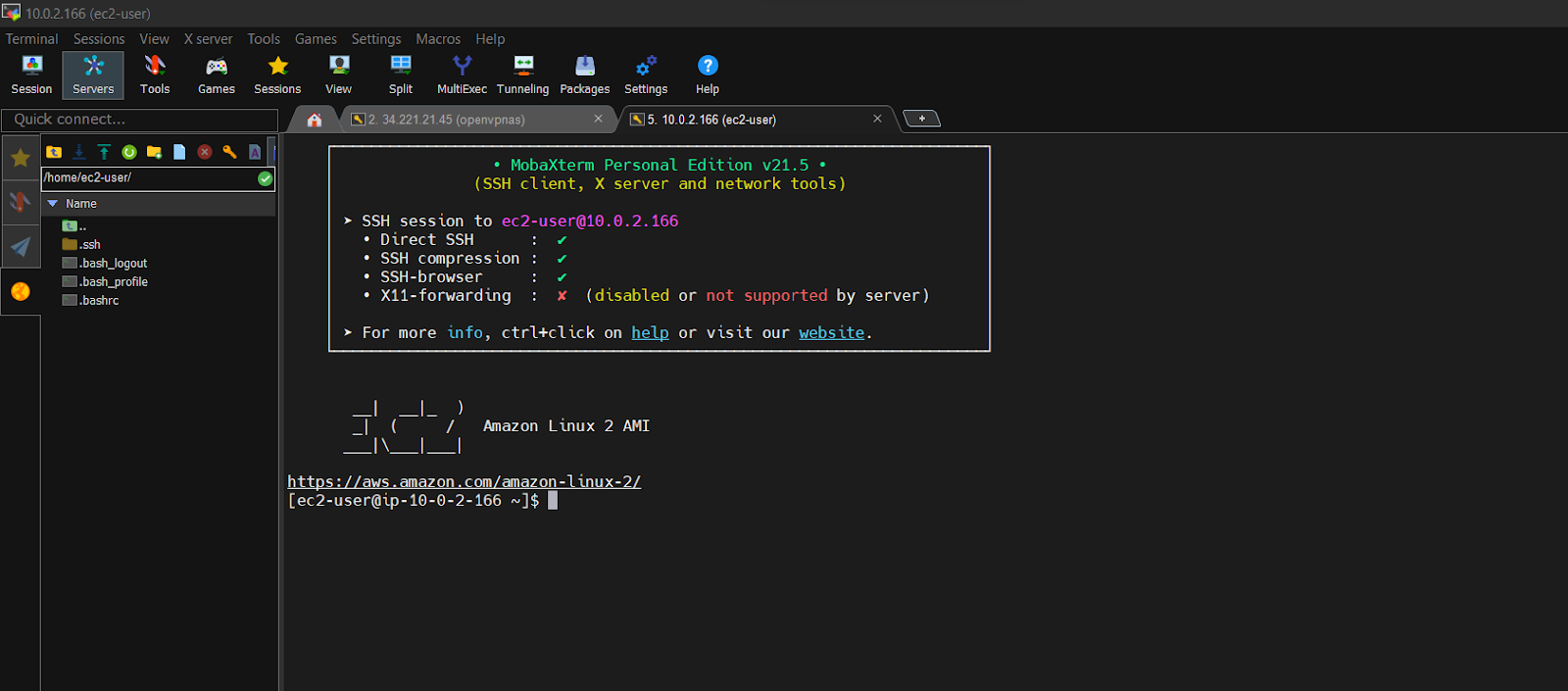1568x691 pixels.
Task: Click the View toolbar icon
Action: tap(339, 75)
